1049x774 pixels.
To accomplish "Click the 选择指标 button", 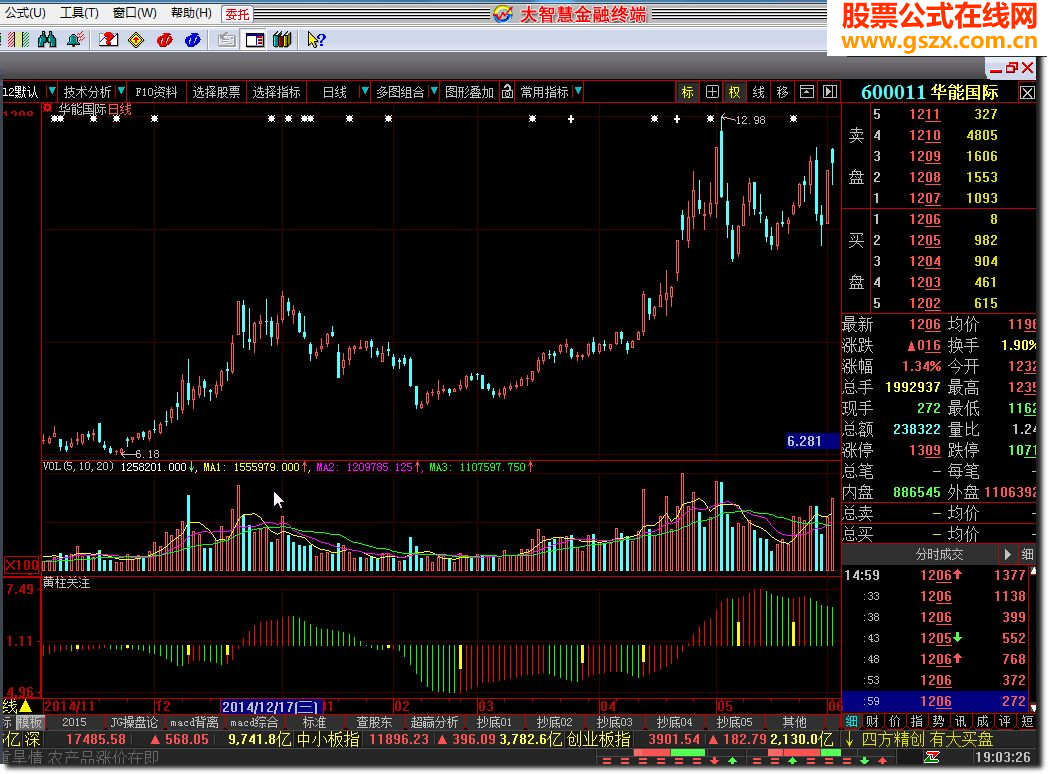I will tap(276, 92).
